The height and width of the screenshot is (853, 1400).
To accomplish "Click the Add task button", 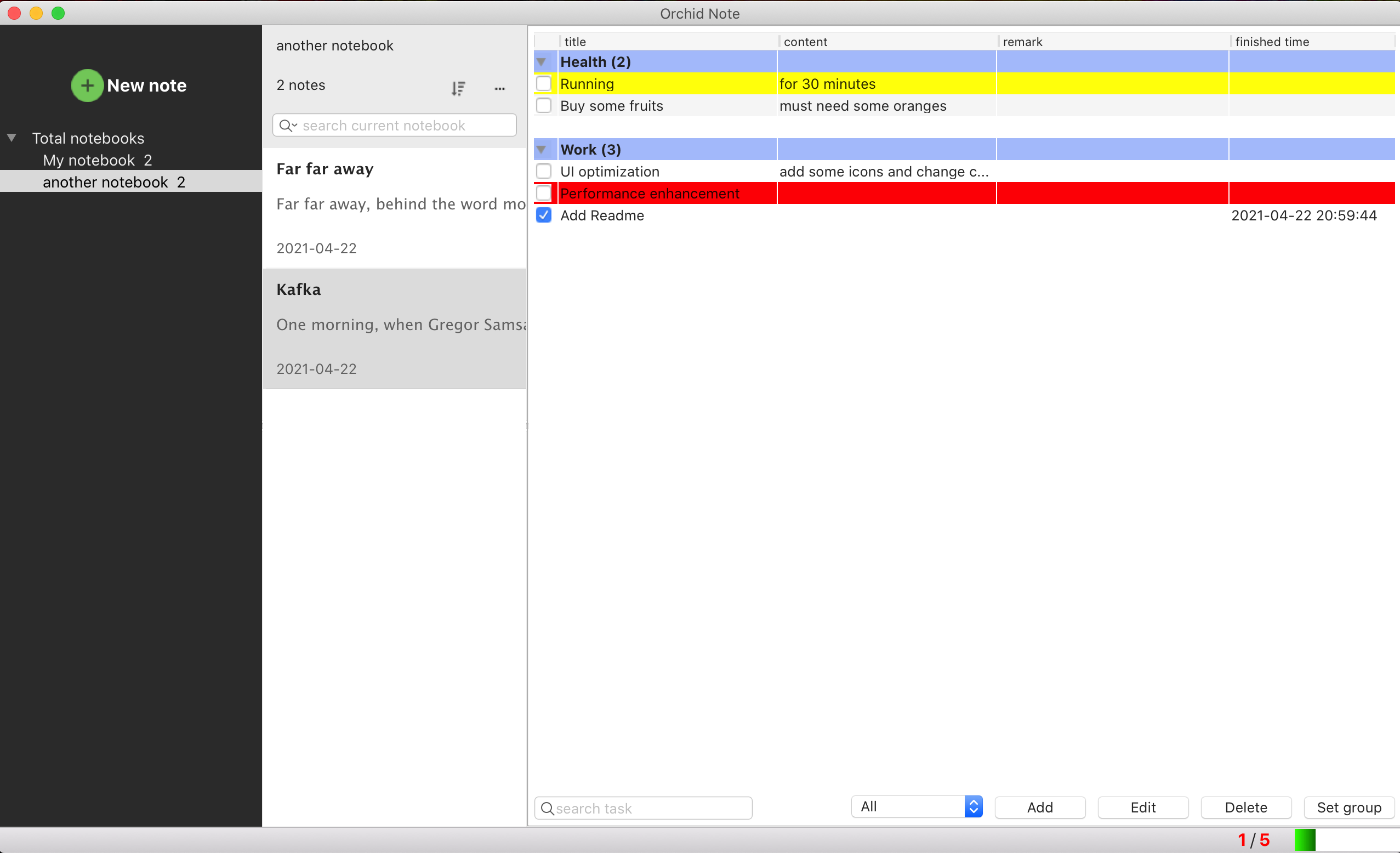I will 1040,807.
